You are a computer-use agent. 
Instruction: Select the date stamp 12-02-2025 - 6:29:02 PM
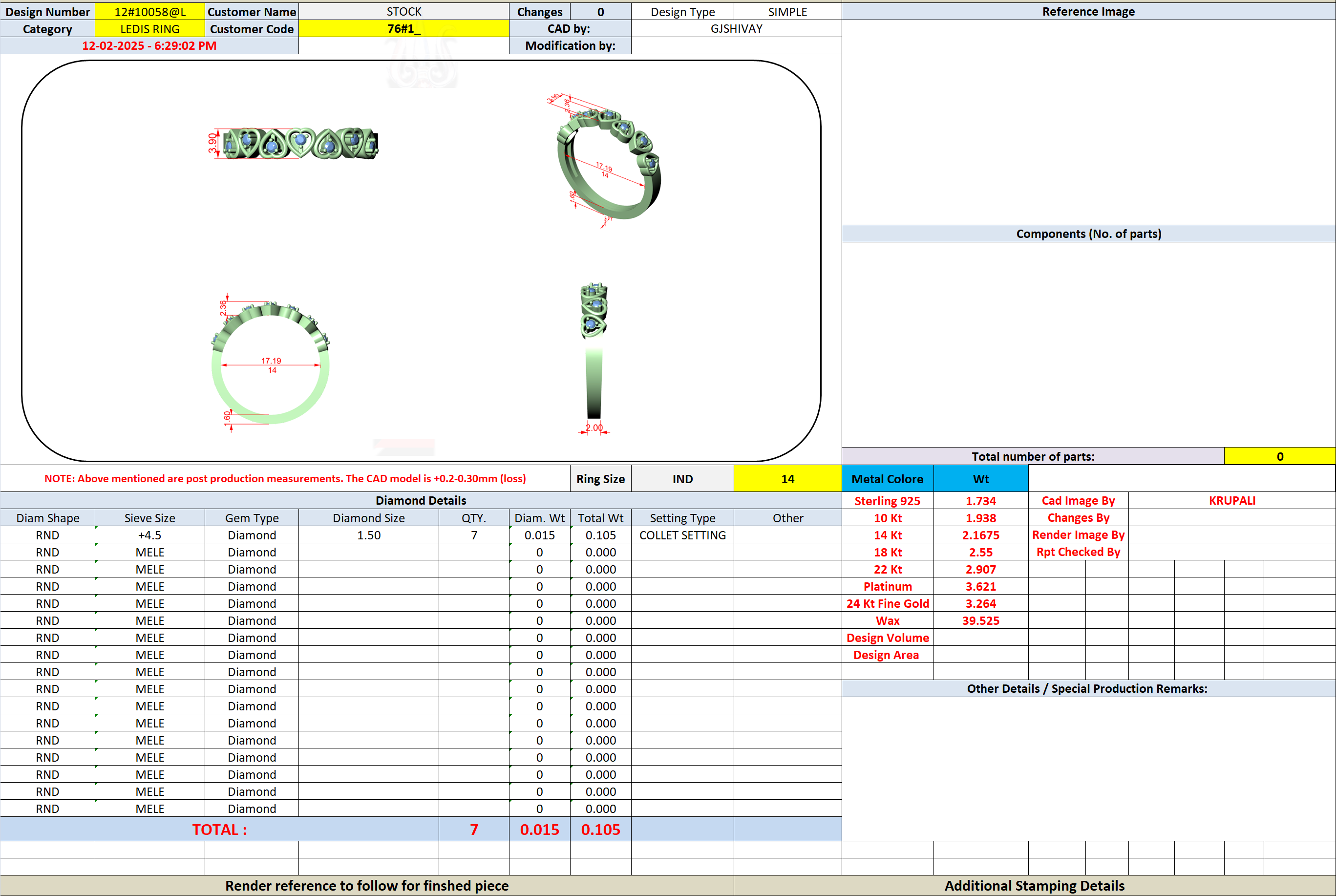pos(149,46)
